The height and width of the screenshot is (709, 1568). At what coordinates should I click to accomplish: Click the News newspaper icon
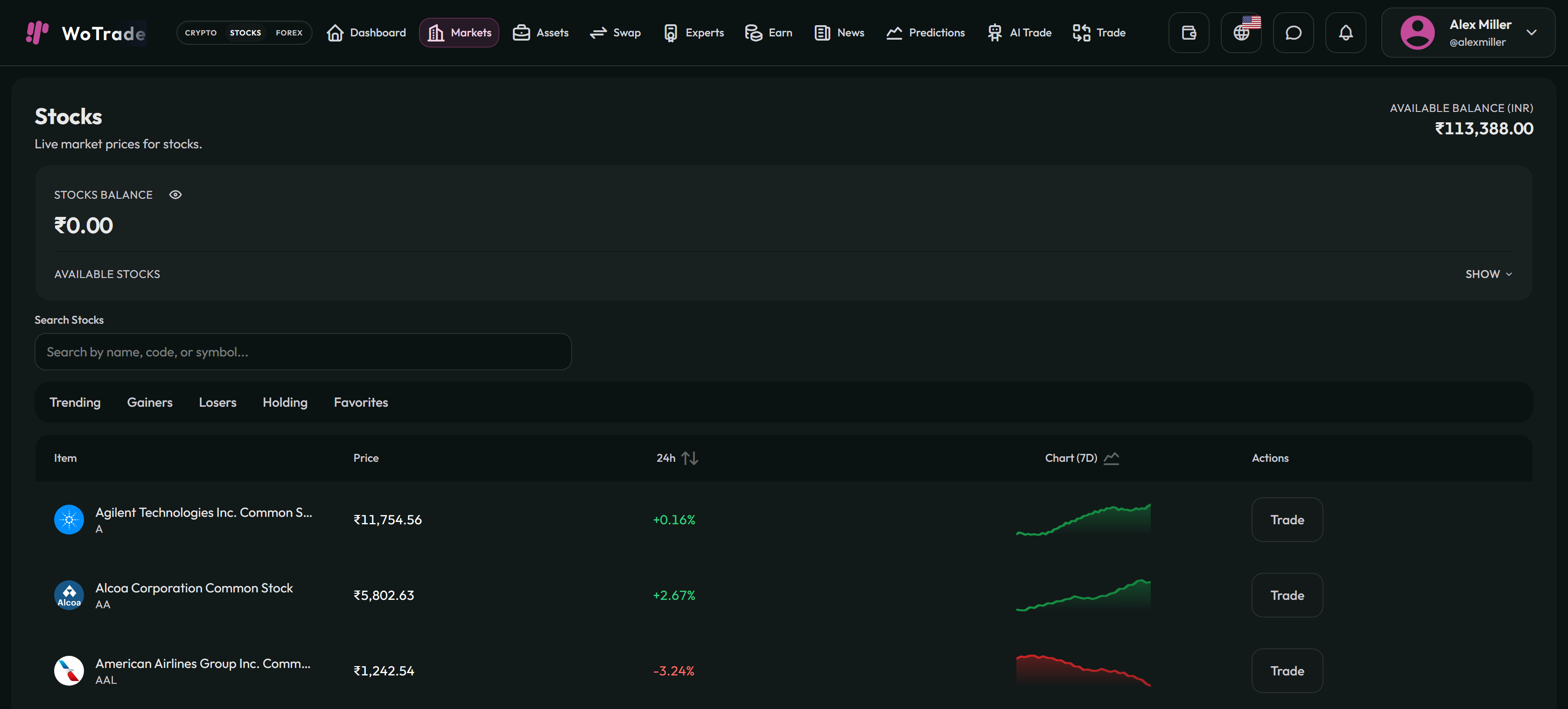822,33
